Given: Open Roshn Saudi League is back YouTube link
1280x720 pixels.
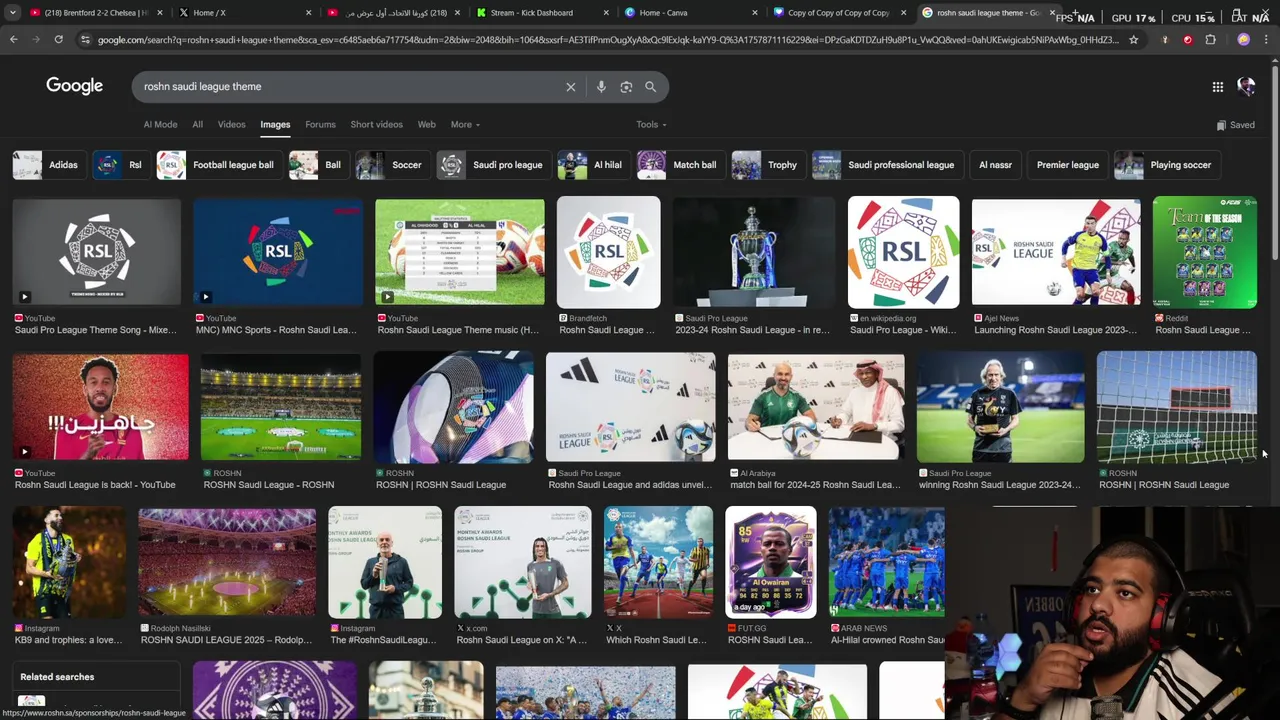Looking at the screenshot, I should pos(95,485).
